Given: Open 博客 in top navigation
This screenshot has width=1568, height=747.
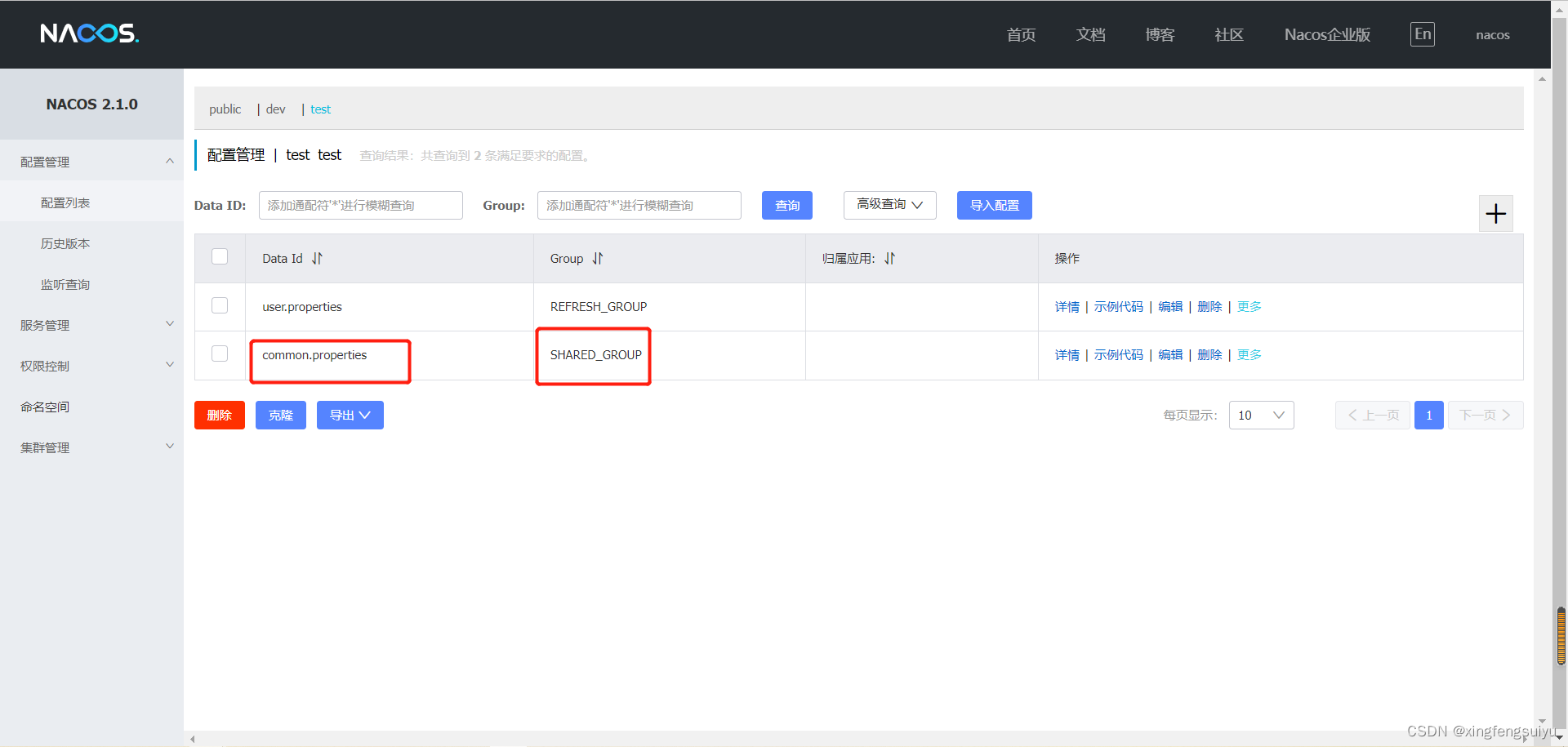Looking at the screenshot, I should [1160, 34].
